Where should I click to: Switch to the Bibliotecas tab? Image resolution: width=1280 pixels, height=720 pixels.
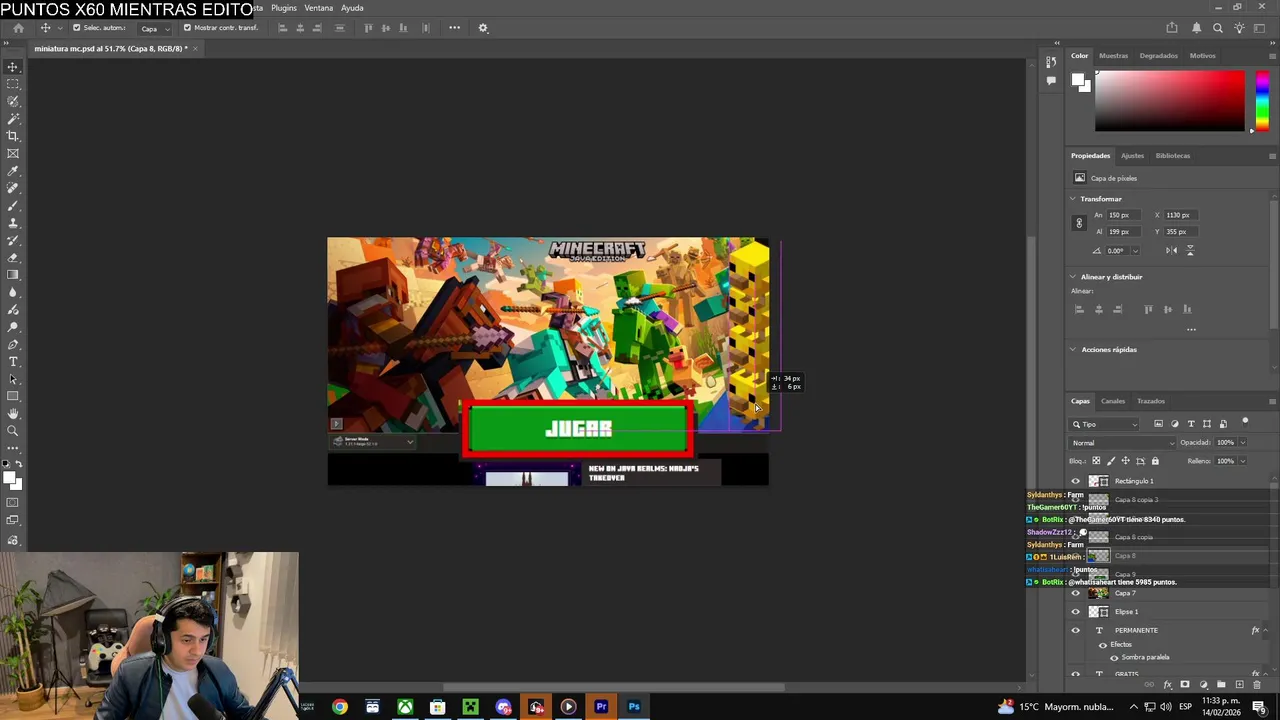1173,156
